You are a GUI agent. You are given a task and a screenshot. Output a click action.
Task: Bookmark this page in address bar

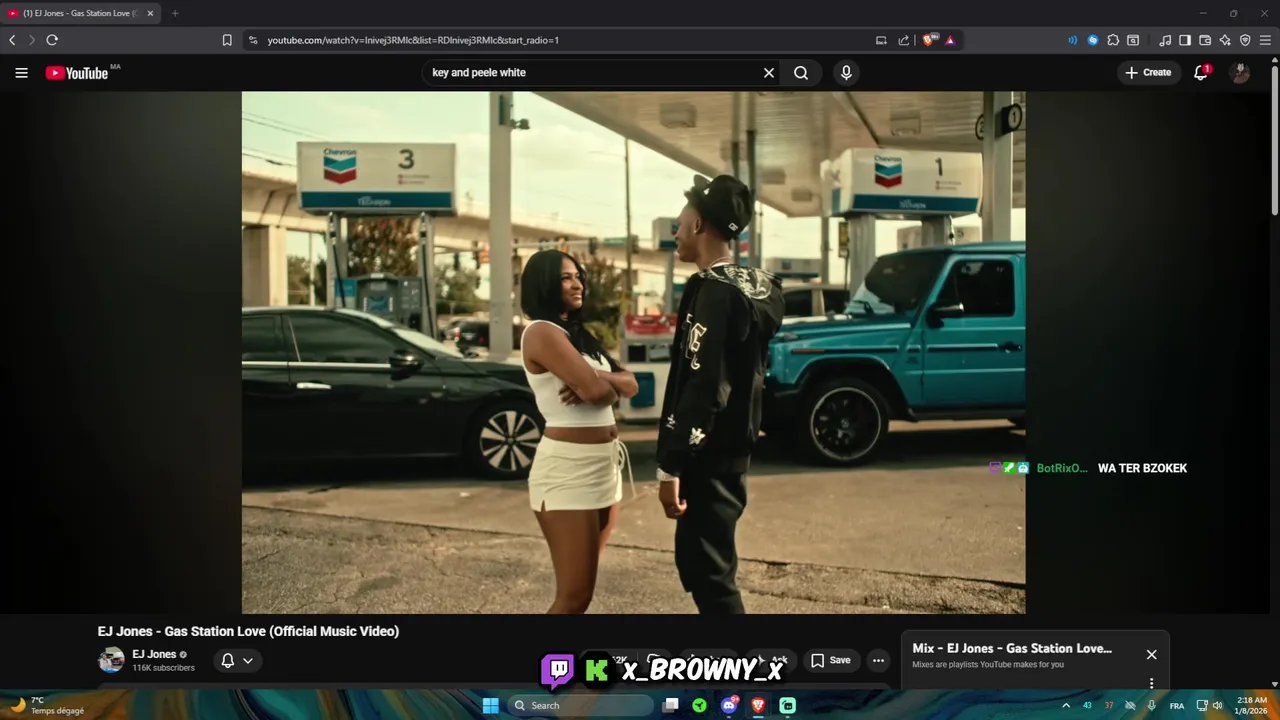227,40
